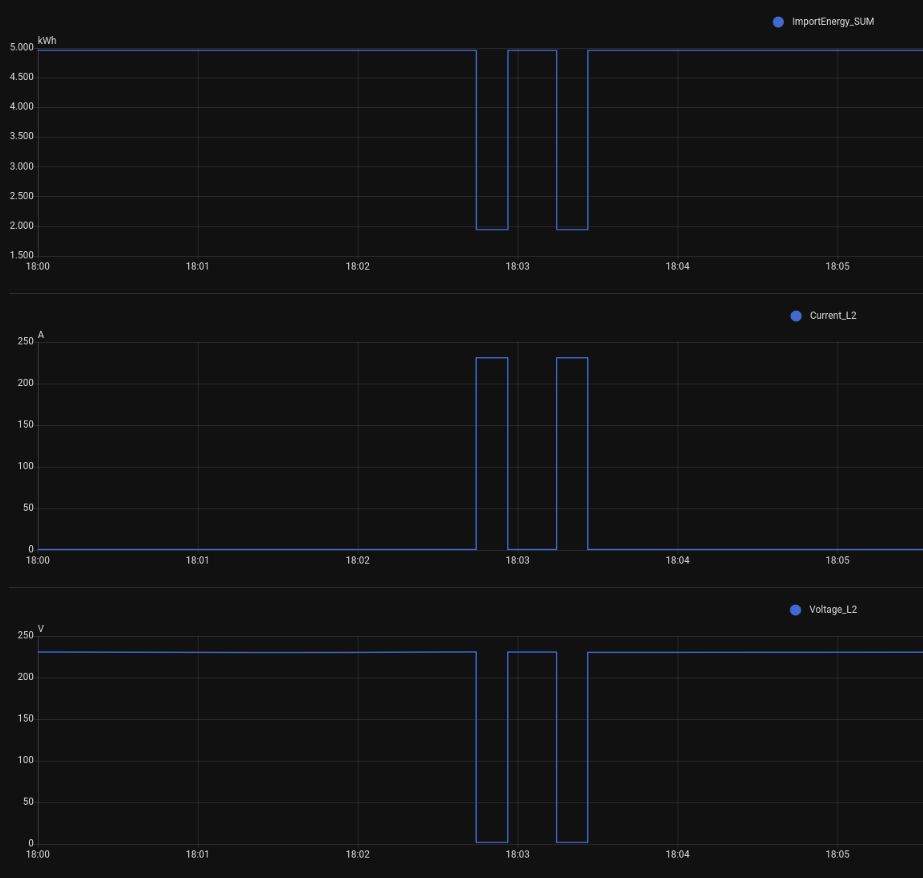Click the A unit label on current chart
Image resolution: width=923 pixels, height=878 pixels.
pos(41,335)
